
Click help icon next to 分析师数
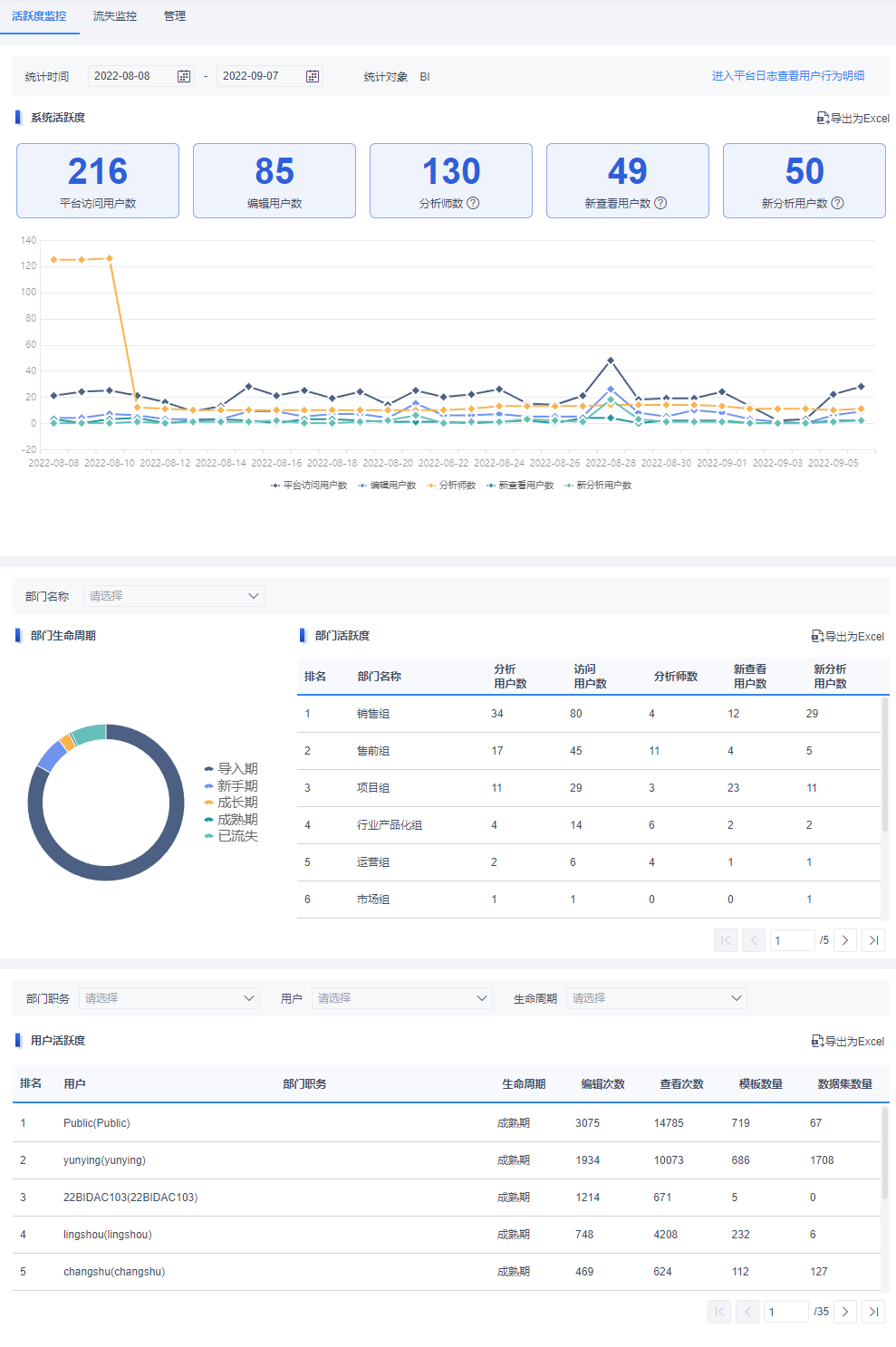point(473,203)
